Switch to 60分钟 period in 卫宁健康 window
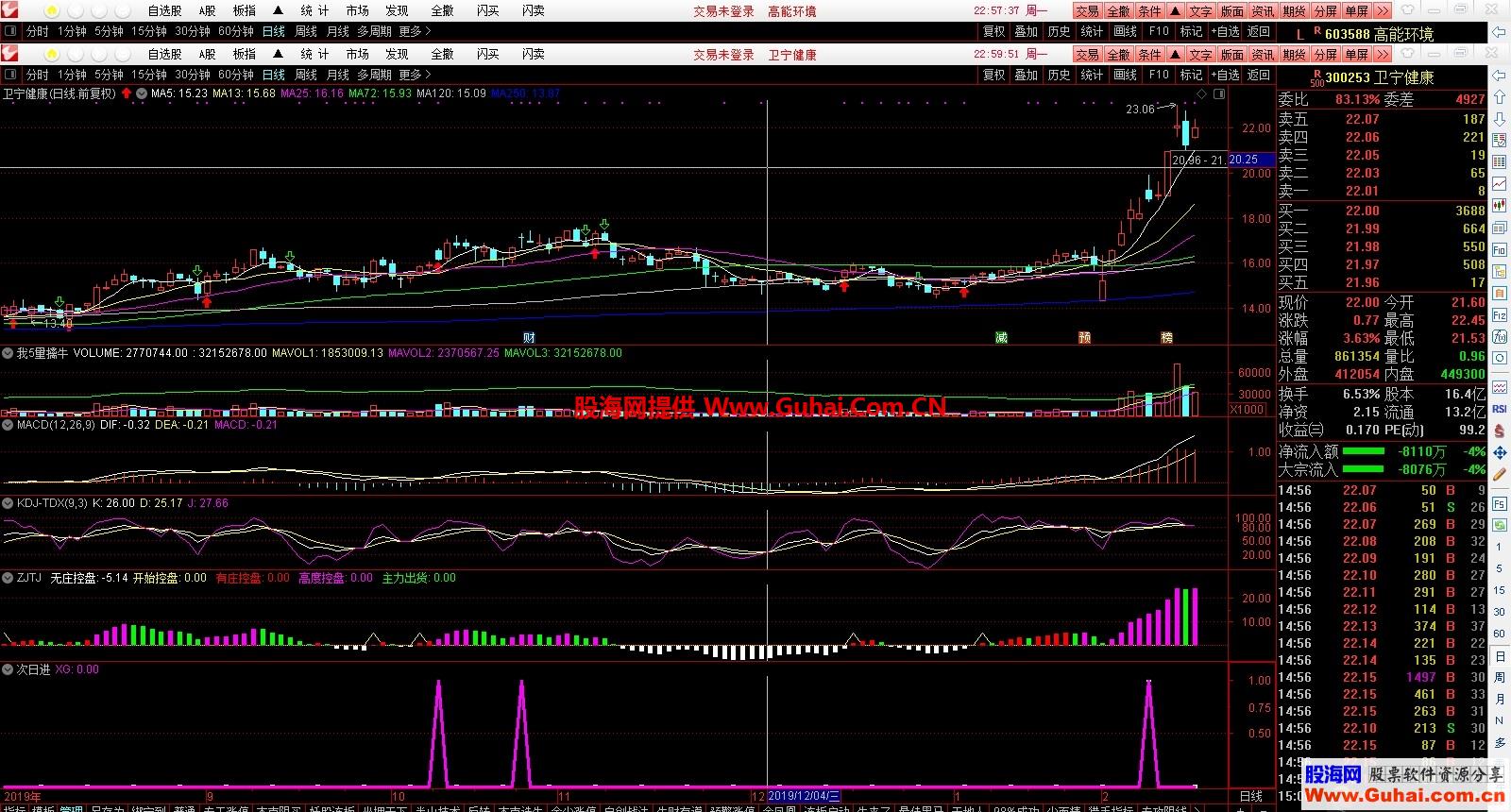This screenshot has width=1511, height=812. tap(236, 75)
